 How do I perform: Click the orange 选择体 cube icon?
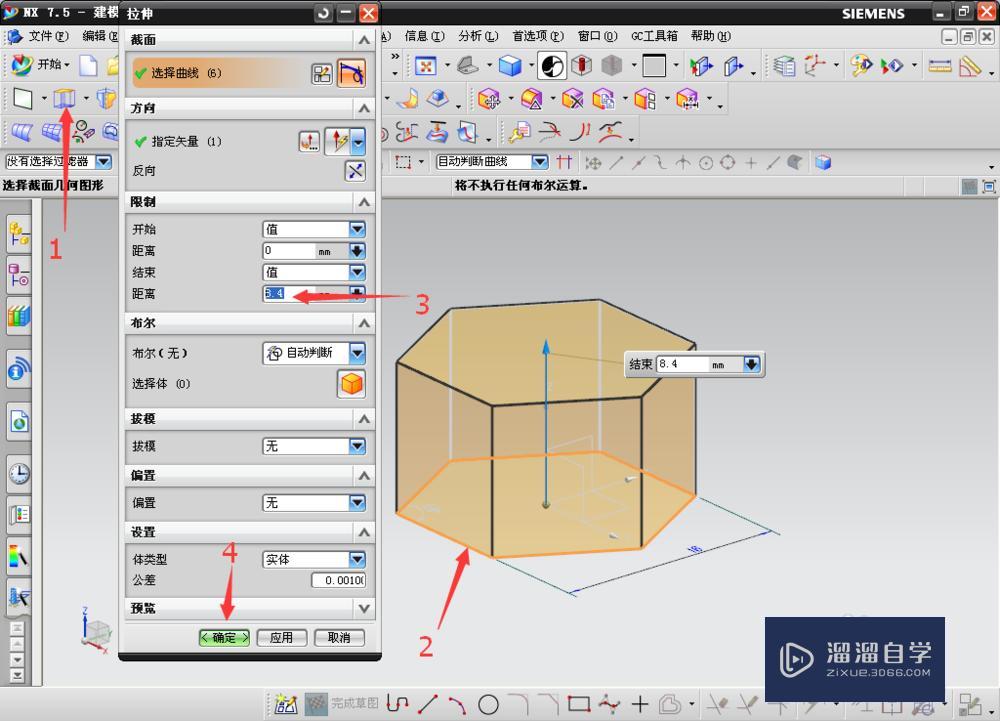tap(351, 384)
